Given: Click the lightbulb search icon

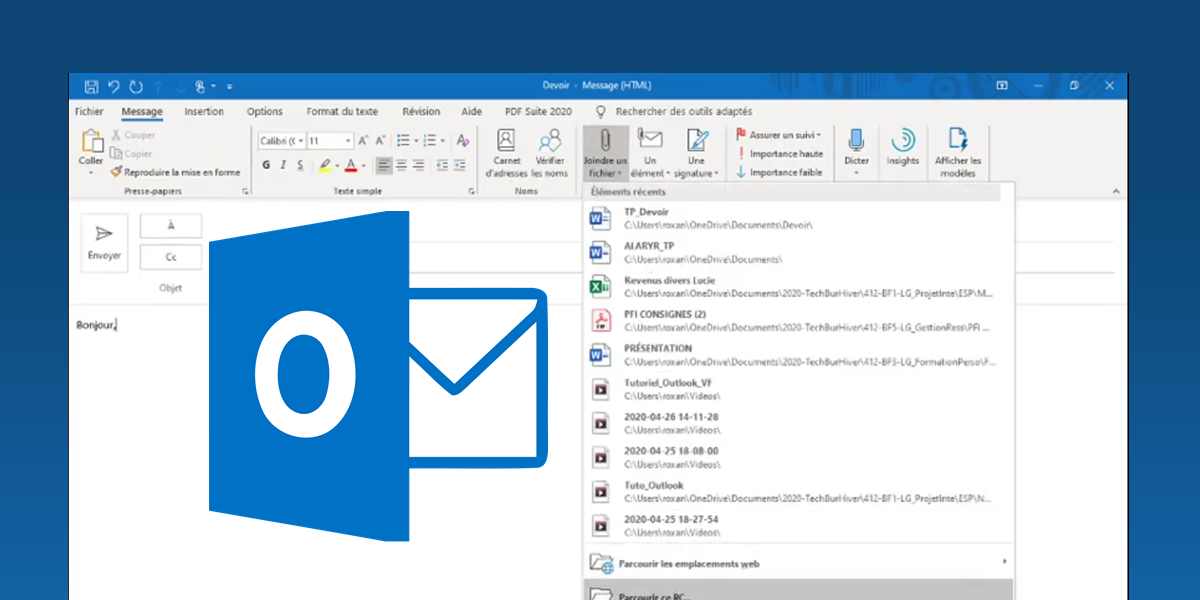Looking at the screenshot, I should pos(601,112).
